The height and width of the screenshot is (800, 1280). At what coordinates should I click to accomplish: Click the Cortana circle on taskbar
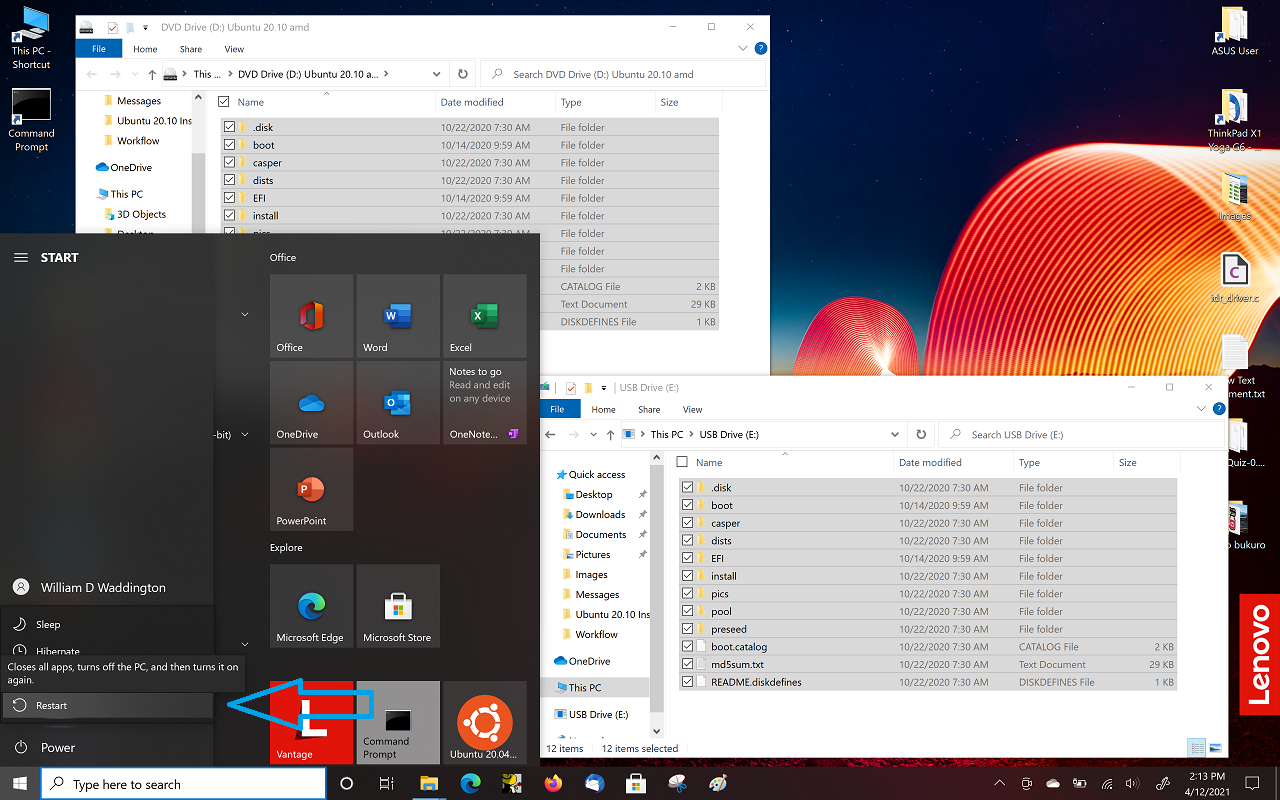[347, 783]
